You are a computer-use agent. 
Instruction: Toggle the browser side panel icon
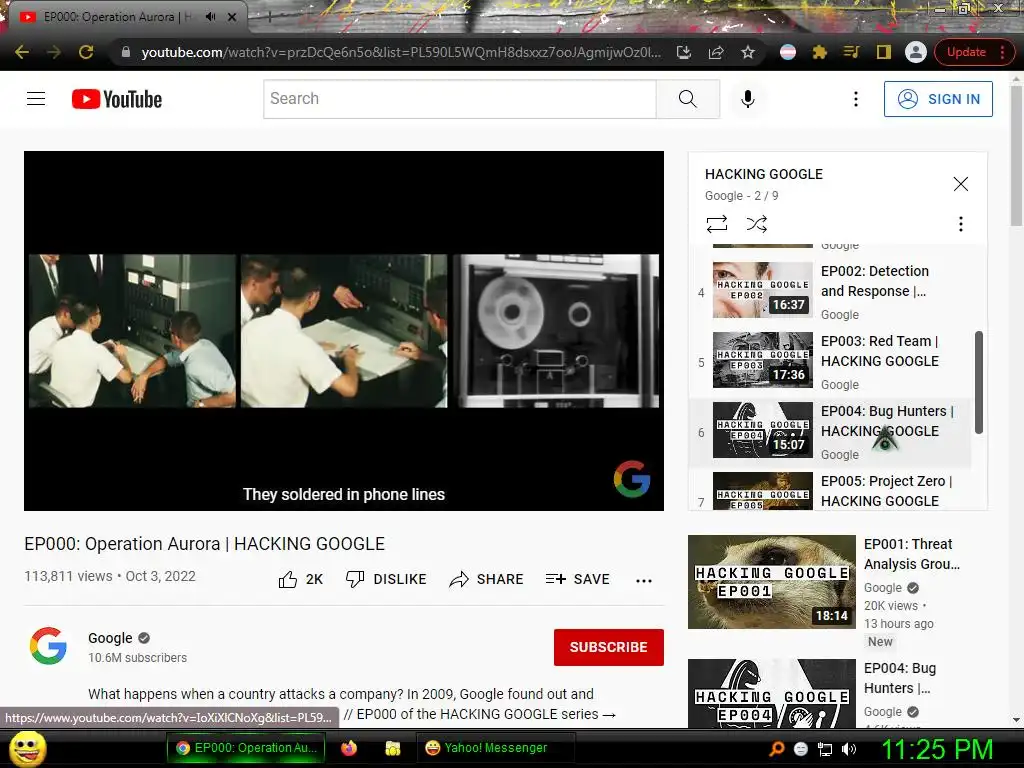[884, 52]
